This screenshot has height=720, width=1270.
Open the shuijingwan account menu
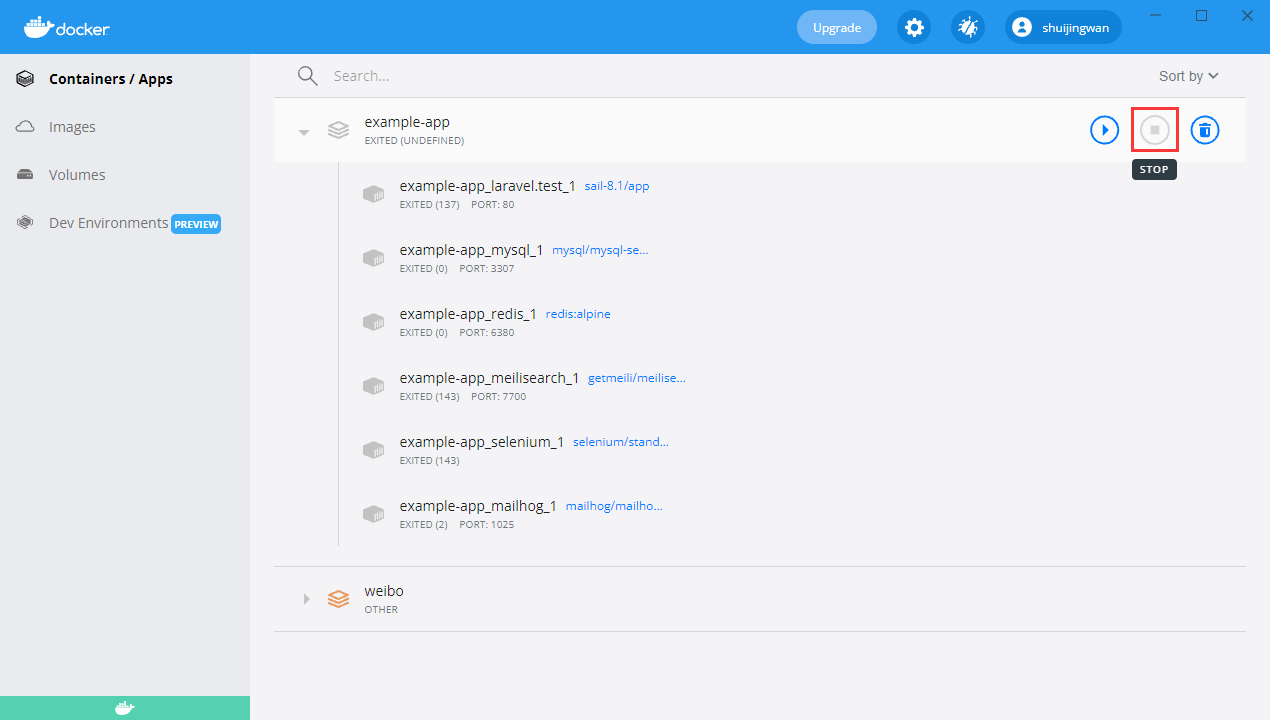click(x=1063, y=28)
